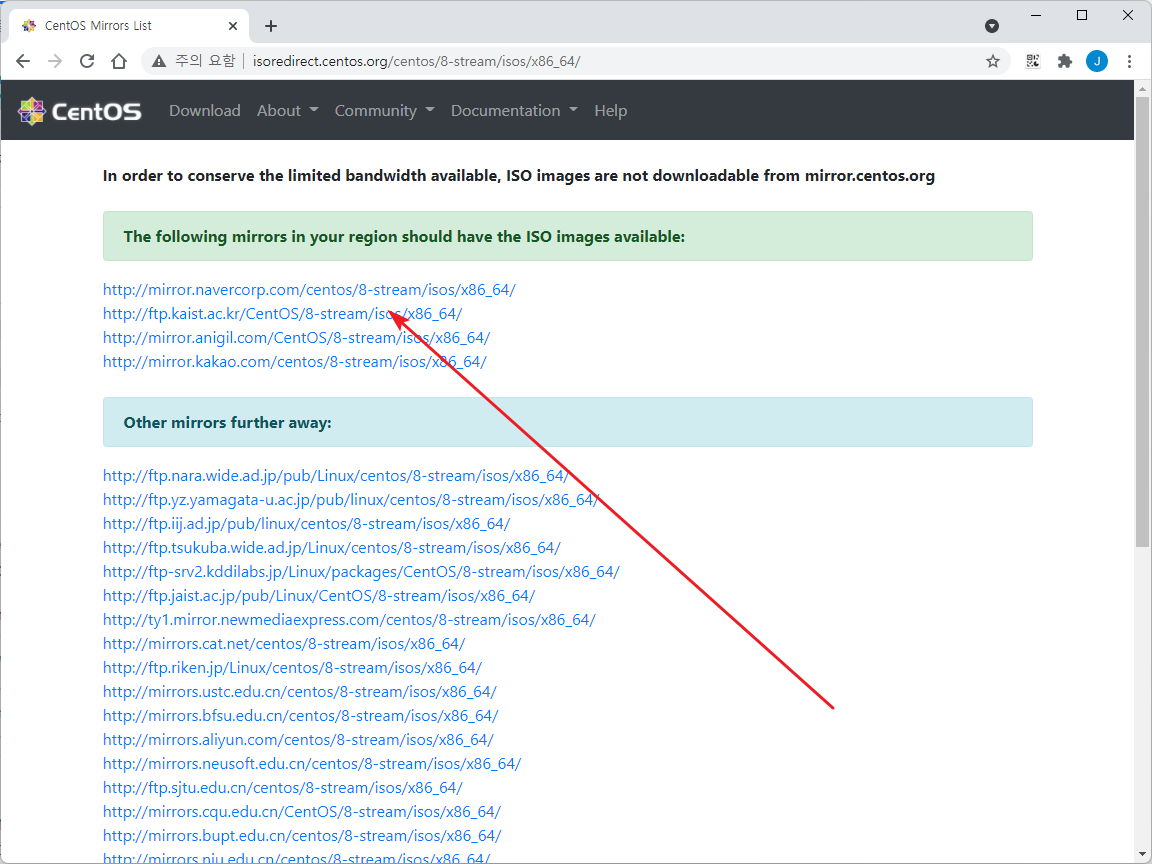Image resolution: width=1152 pixels, height=864 pixels.
Task: Click the address bar URL
Action: (417, 62)
